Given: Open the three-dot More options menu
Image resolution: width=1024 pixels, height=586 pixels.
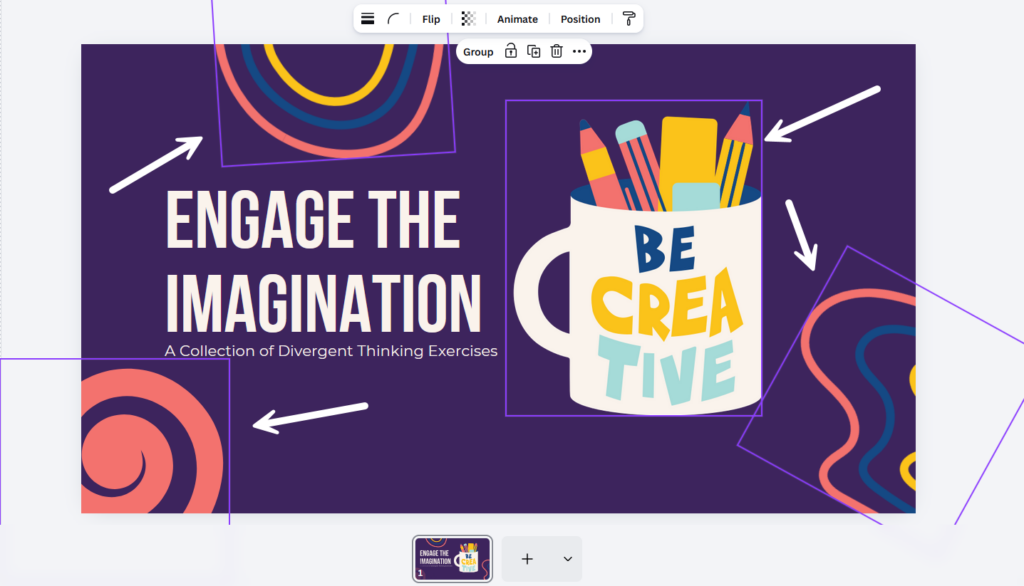Looking at the screenshot, I should [580, 52].
